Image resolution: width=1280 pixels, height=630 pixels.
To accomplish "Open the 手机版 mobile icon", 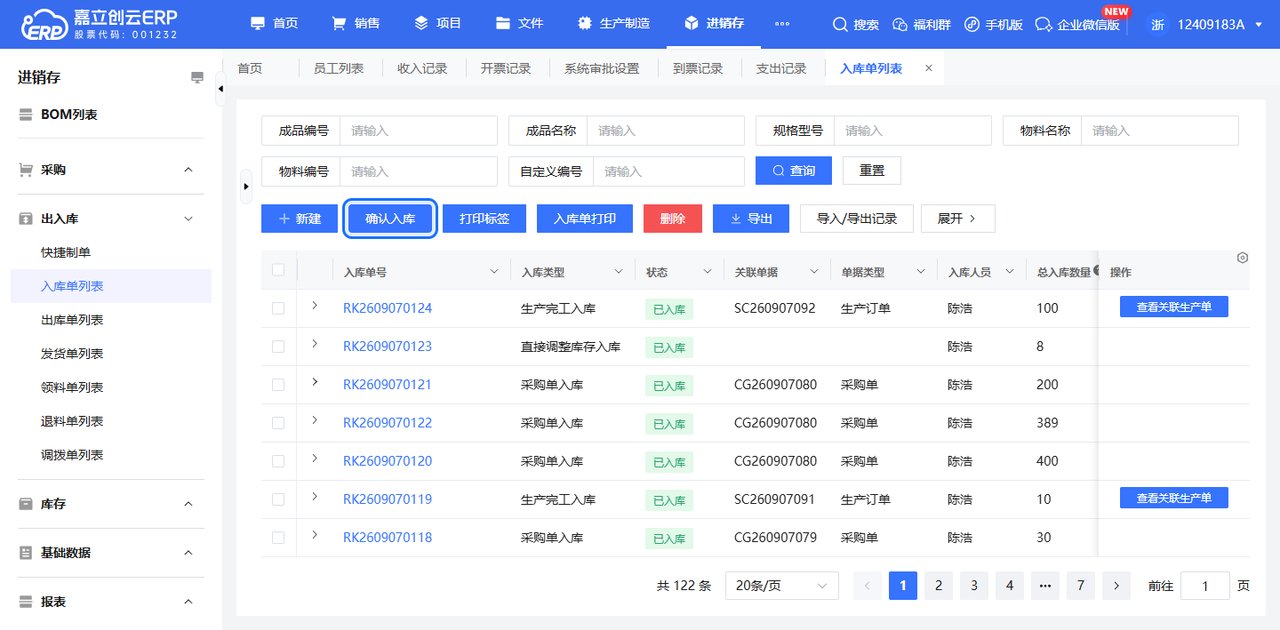I will 971,24.
